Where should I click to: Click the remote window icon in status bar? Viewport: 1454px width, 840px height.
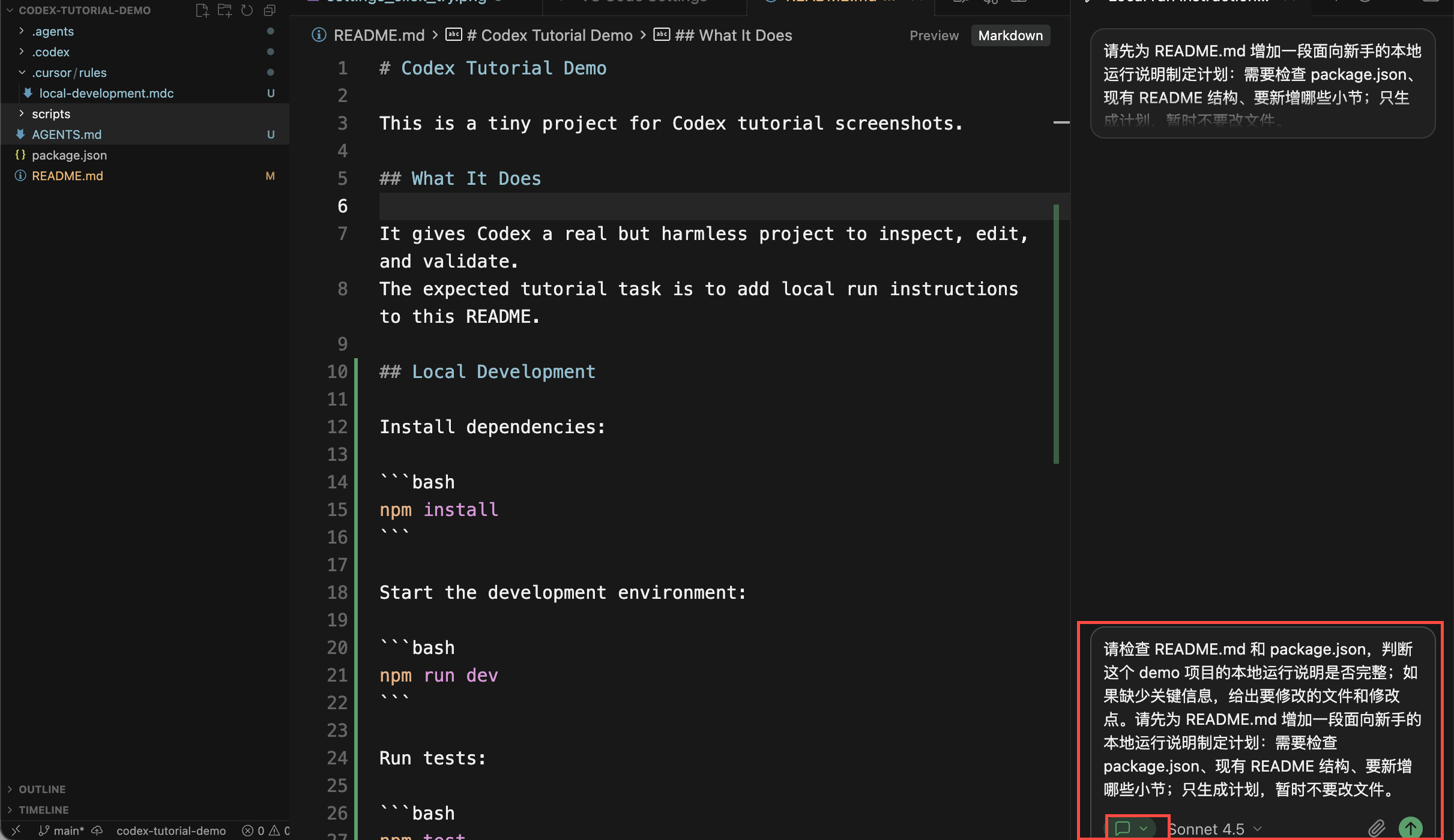16,830
